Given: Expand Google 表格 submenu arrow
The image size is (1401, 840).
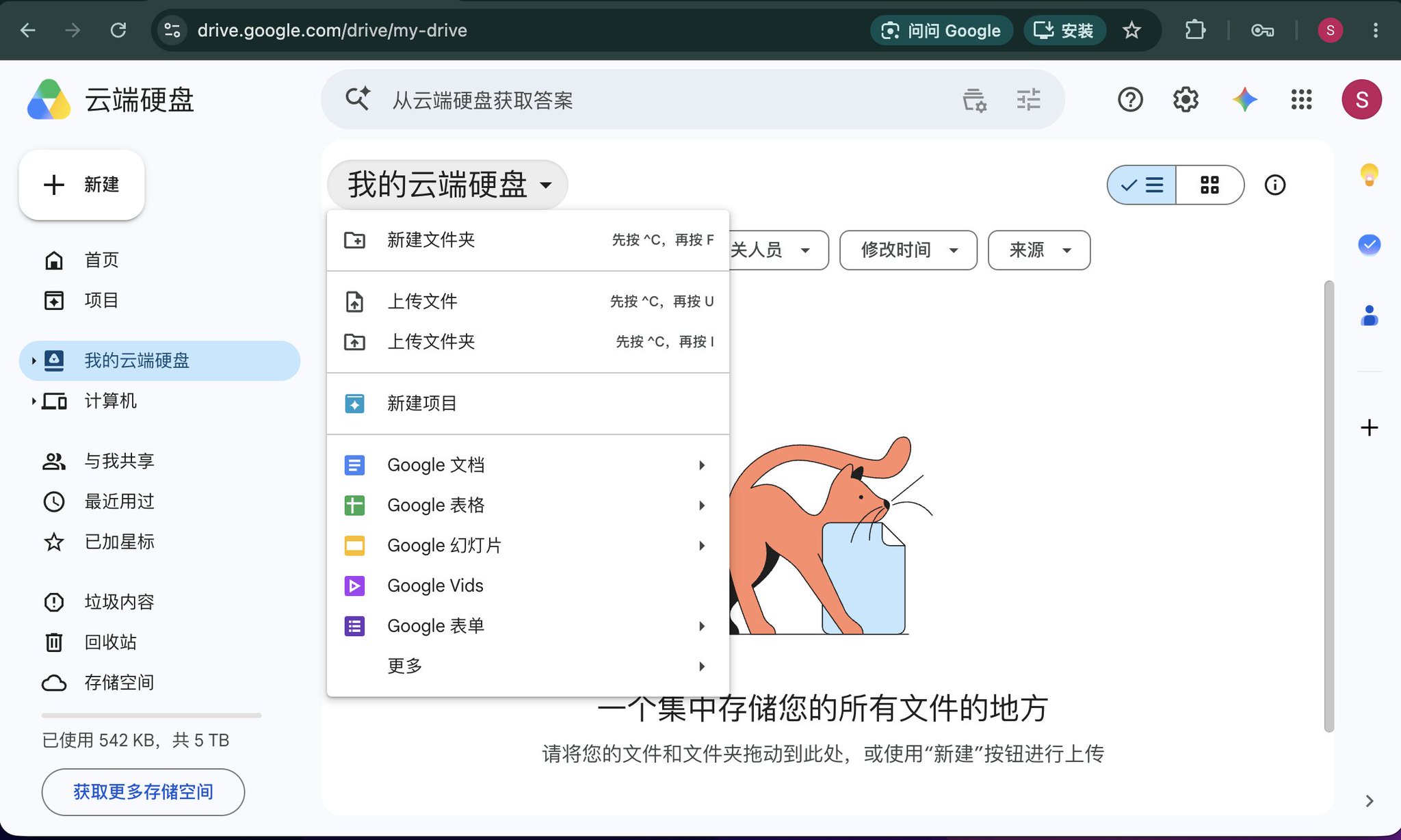Looking at the screenshot, I should [702, 506].
